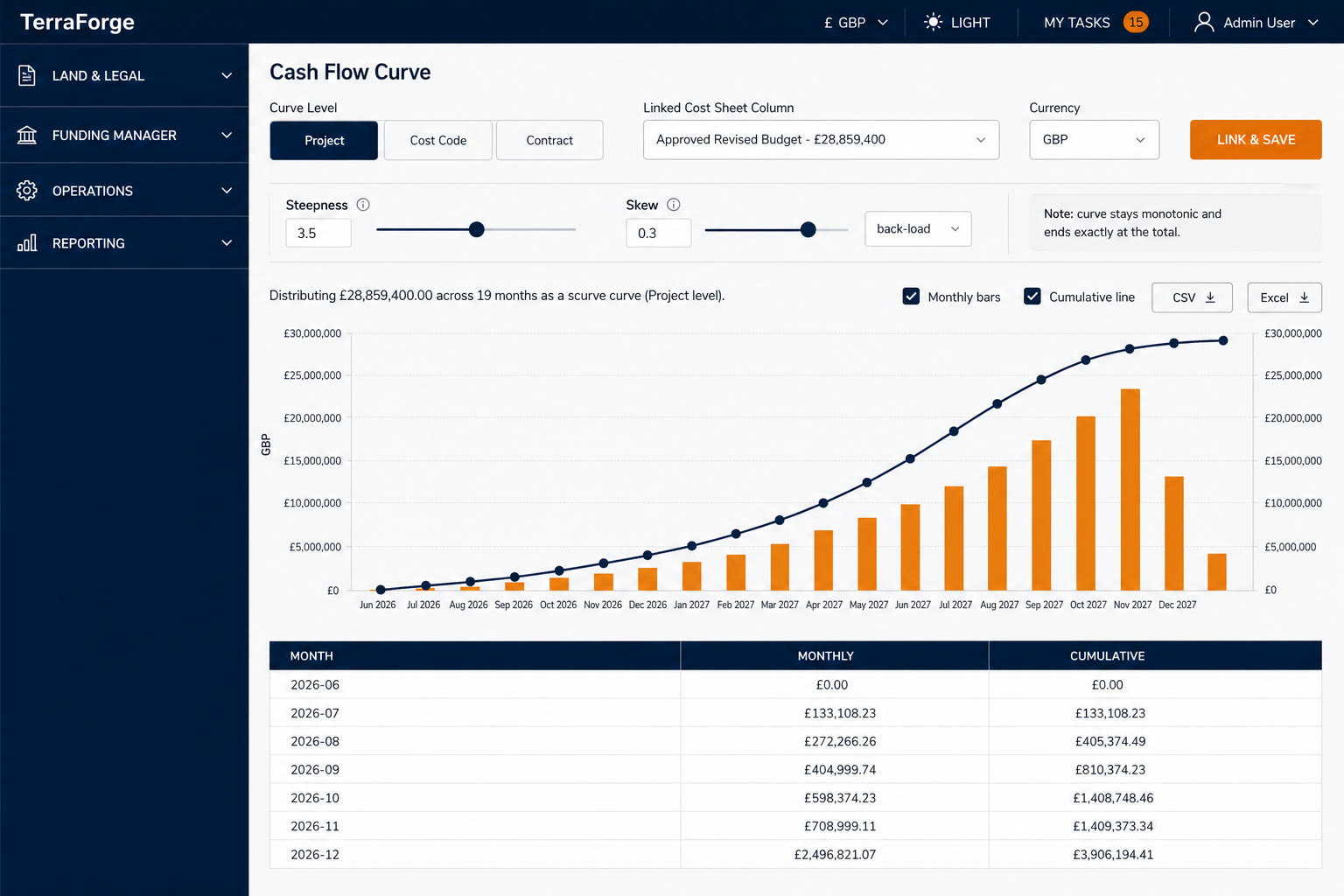Click monthly value £404,999.74

(x=840, y=770)
